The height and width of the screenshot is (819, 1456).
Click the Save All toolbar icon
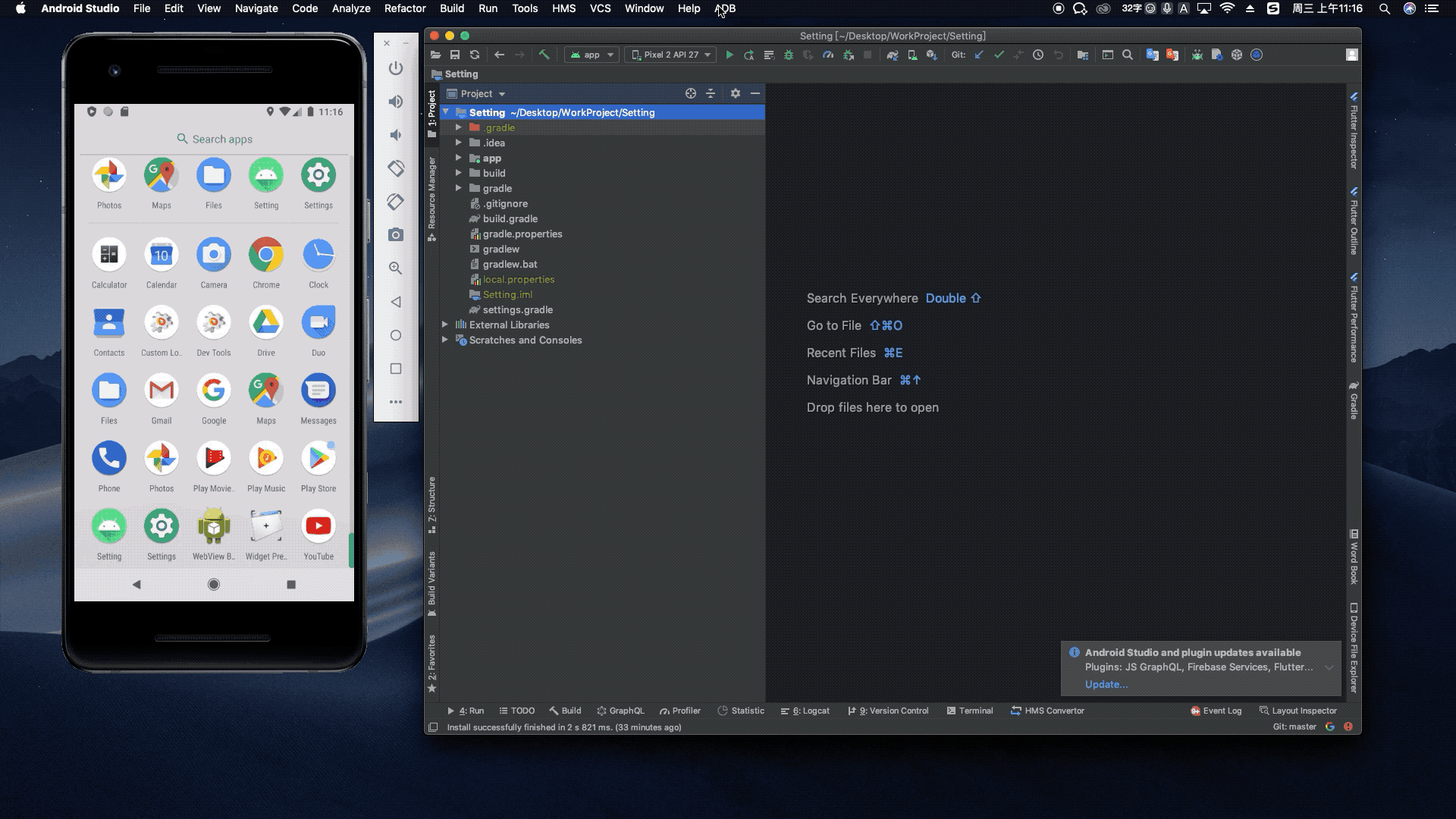(x=455, y=55)
